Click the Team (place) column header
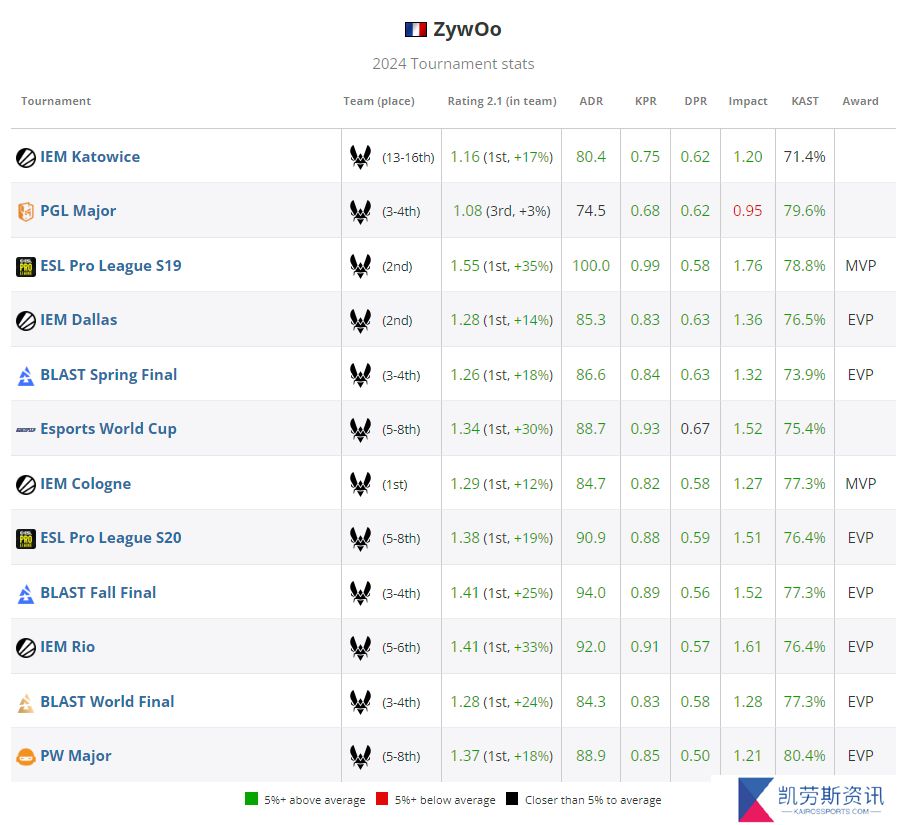911x825 pixels. click(379, 101)
